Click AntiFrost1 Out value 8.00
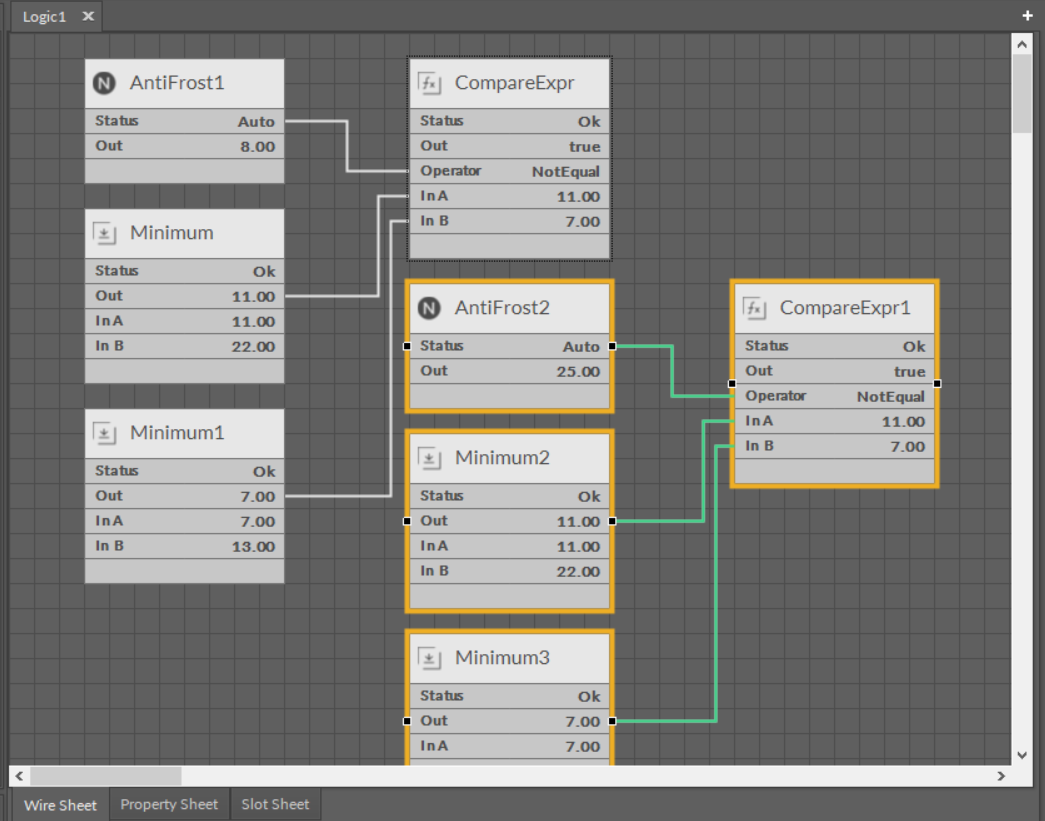 [x=257, y=147]
